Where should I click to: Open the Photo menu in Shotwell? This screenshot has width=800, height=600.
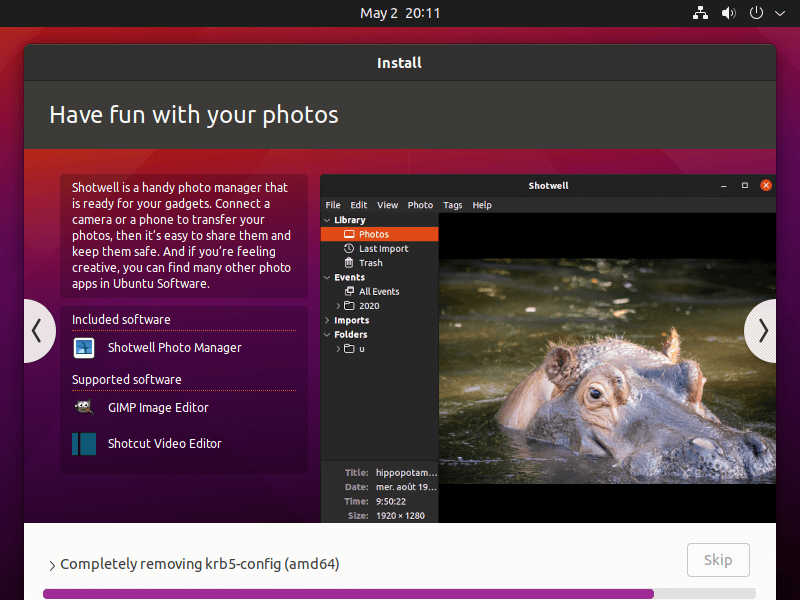[x=420, y=205]
